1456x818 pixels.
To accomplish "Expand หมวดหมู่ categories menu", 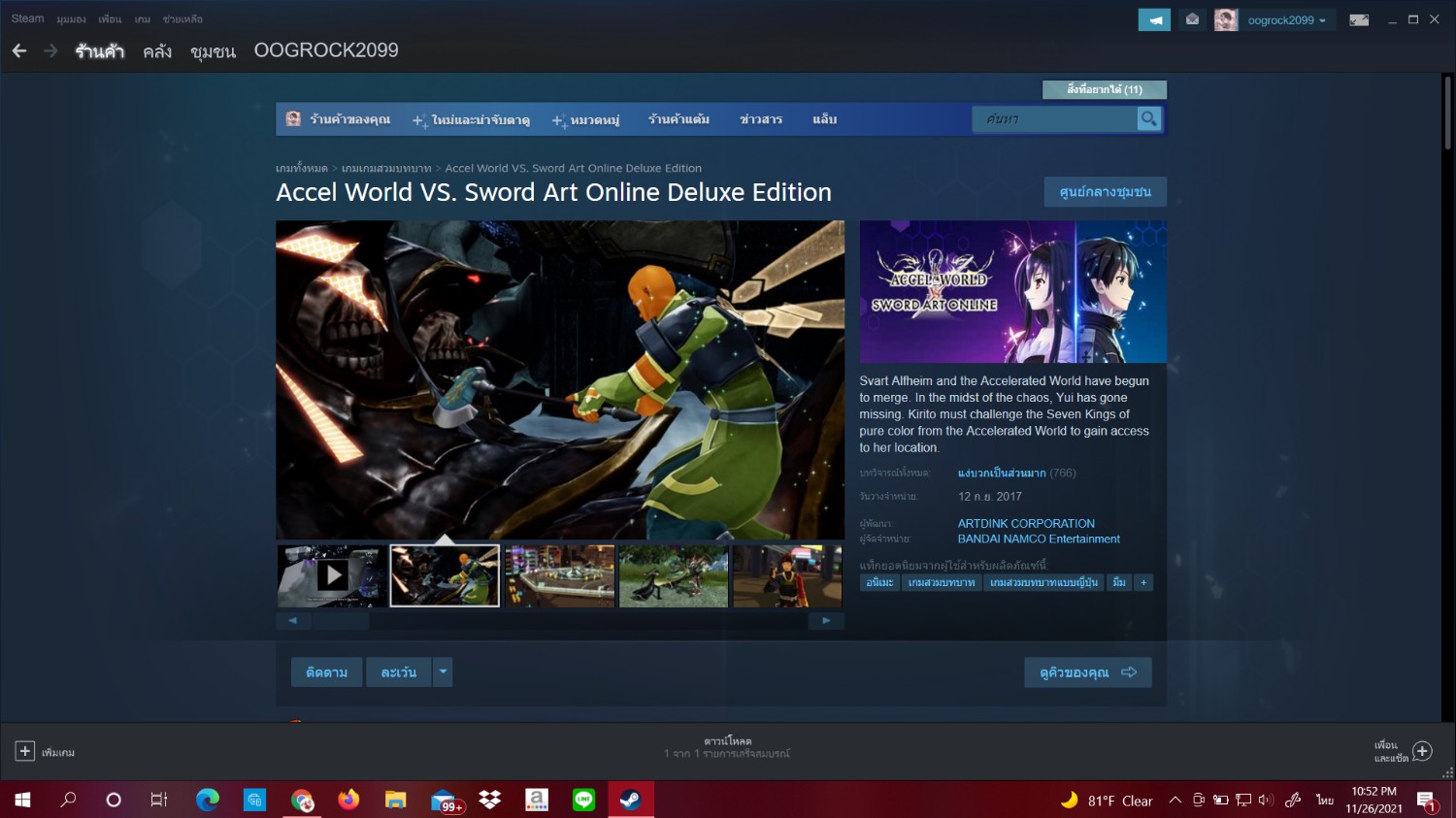I will (x=585, y=119).
